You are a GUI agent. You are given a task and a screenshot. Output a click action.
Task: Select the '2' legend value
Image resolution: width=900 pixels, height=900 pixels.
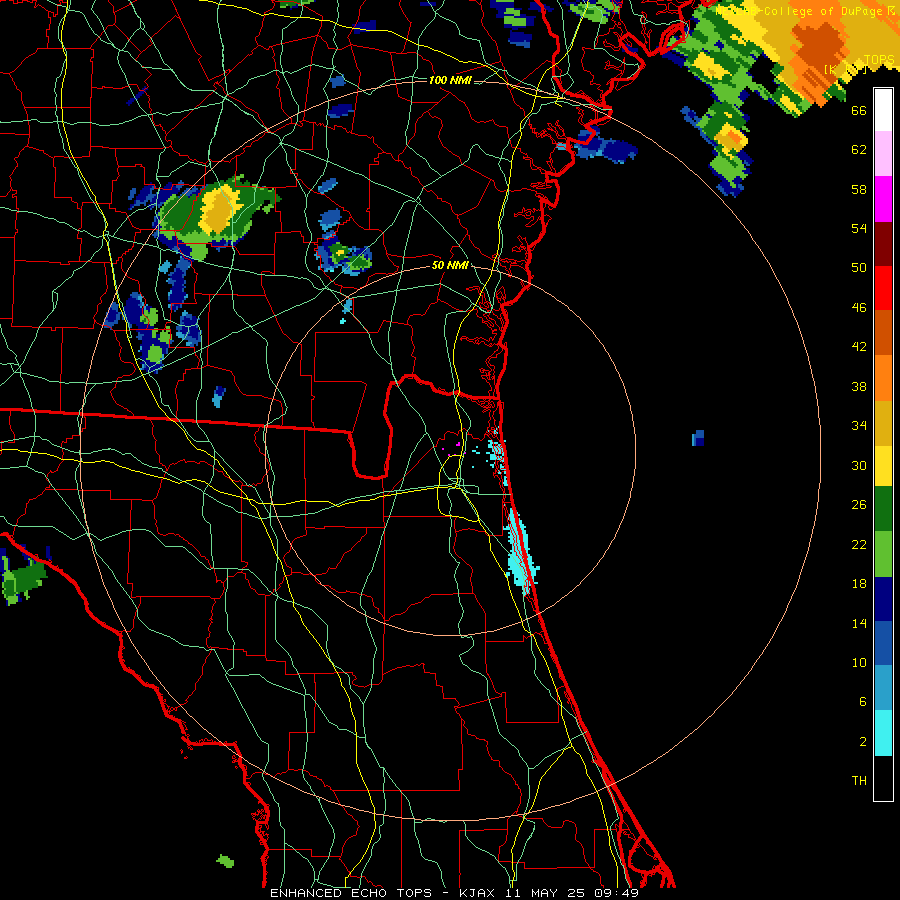point(863,742)
